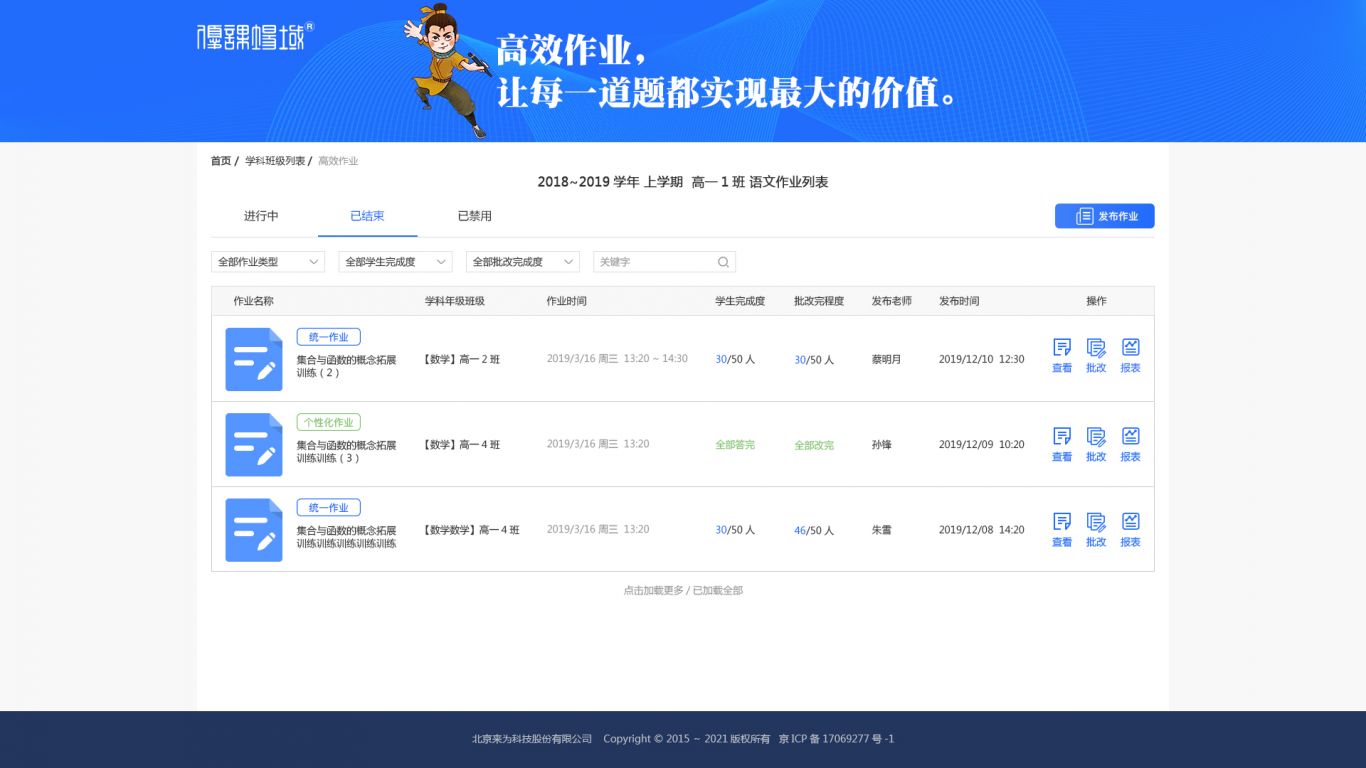Click grading count 46/50 人

tap(814, 530)
